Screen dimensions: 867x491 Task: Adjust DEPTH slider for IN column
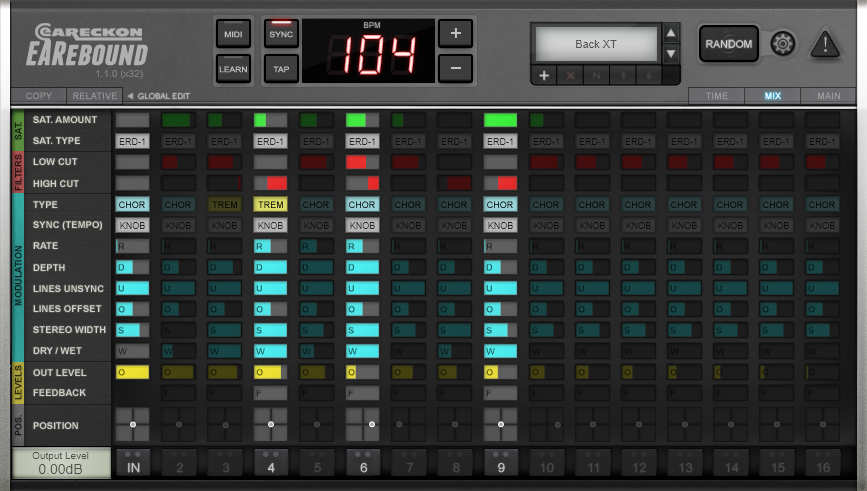point(132,267)
